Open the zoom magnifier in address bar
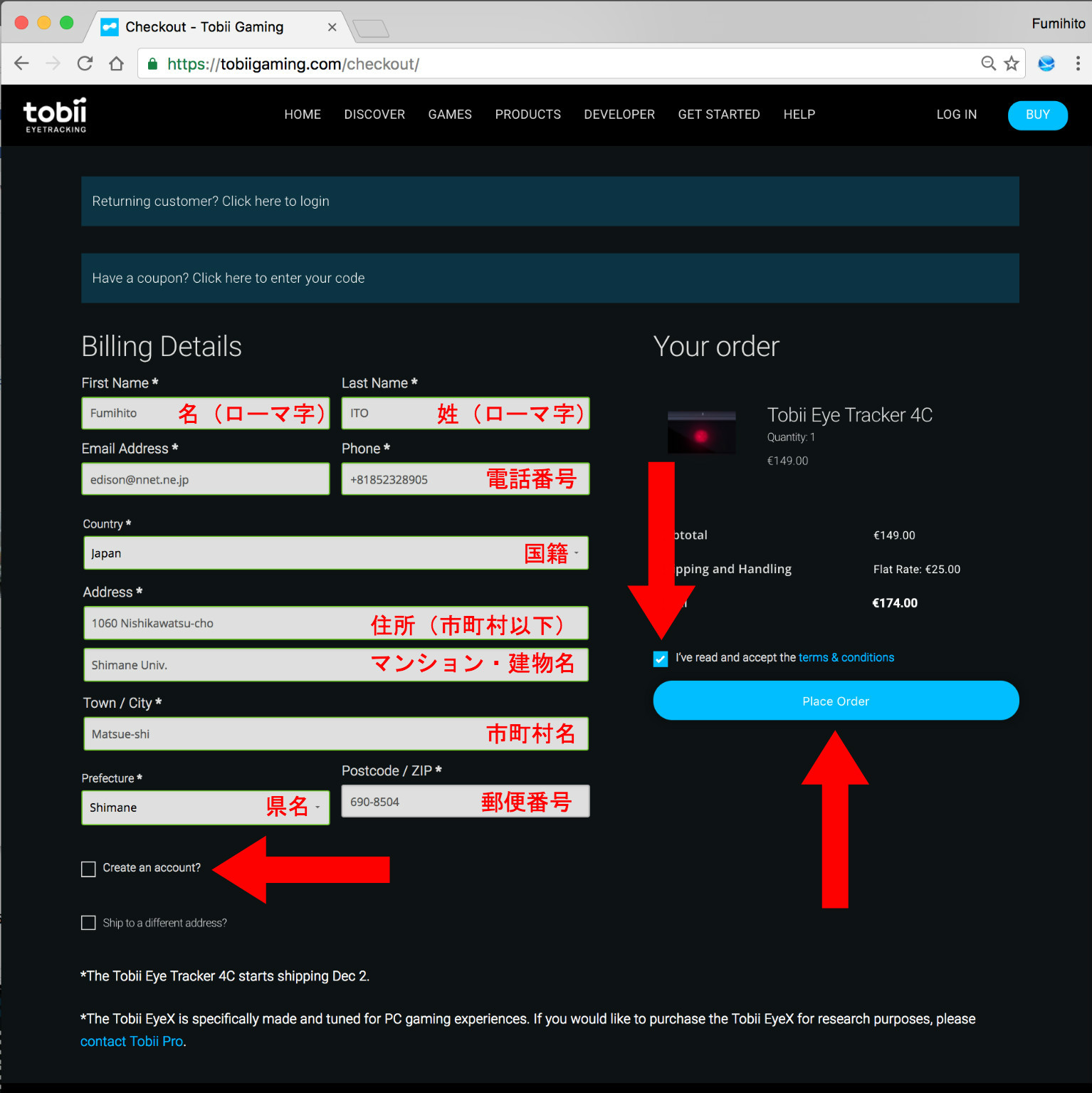1092x1093 pixels. tap(988, 63)
